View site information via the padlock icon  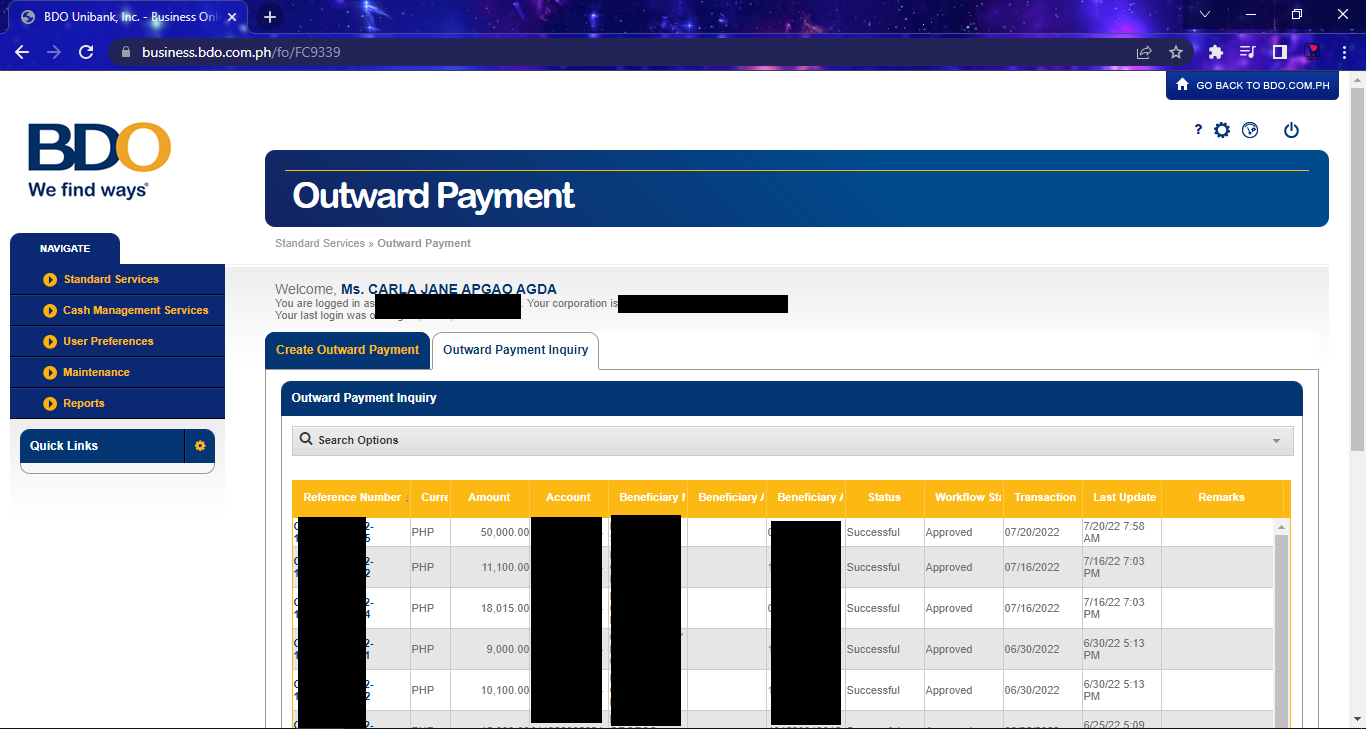(x=125, y=52)
